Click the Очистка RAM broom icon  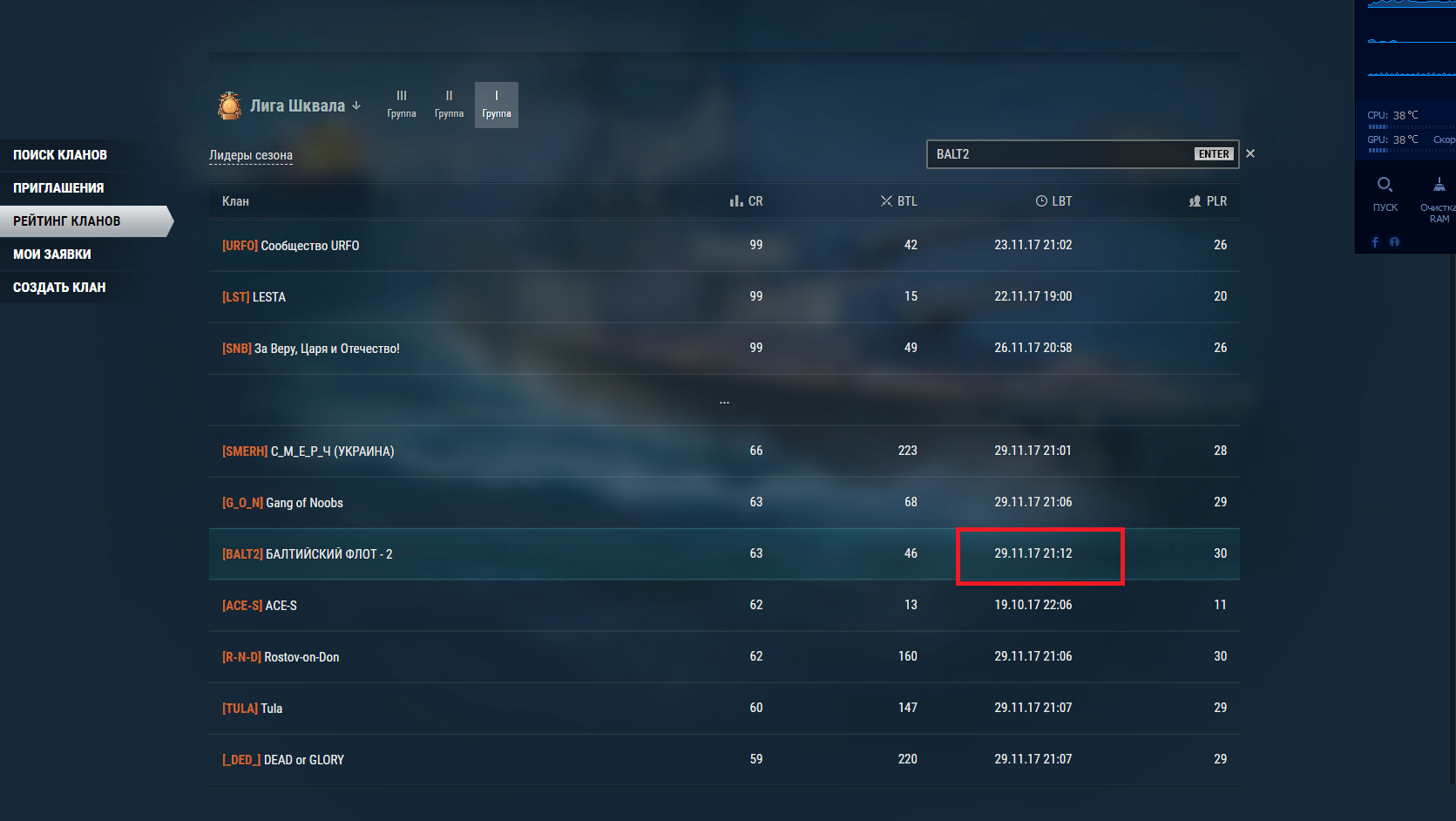coord(1439,184)
